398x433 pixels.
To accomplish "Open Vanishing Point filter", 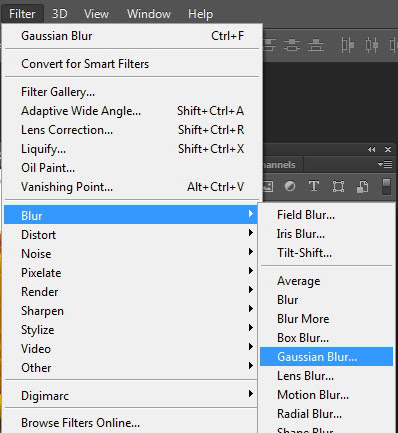I will click(x=132, y=187).
